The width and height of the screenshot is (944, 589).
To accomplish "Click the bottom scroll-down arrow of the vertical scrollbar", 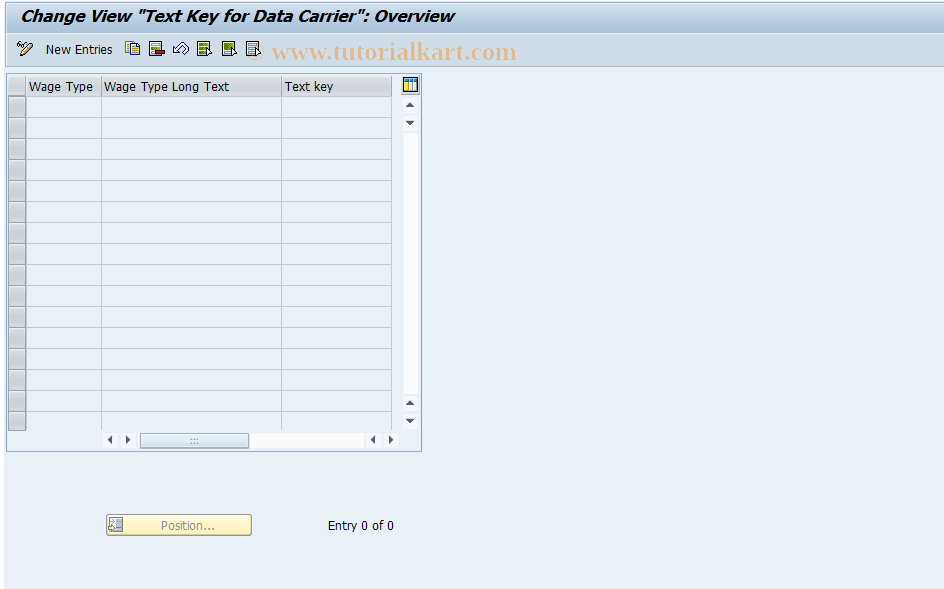I will pyautogui.click(x=410, y=421).
